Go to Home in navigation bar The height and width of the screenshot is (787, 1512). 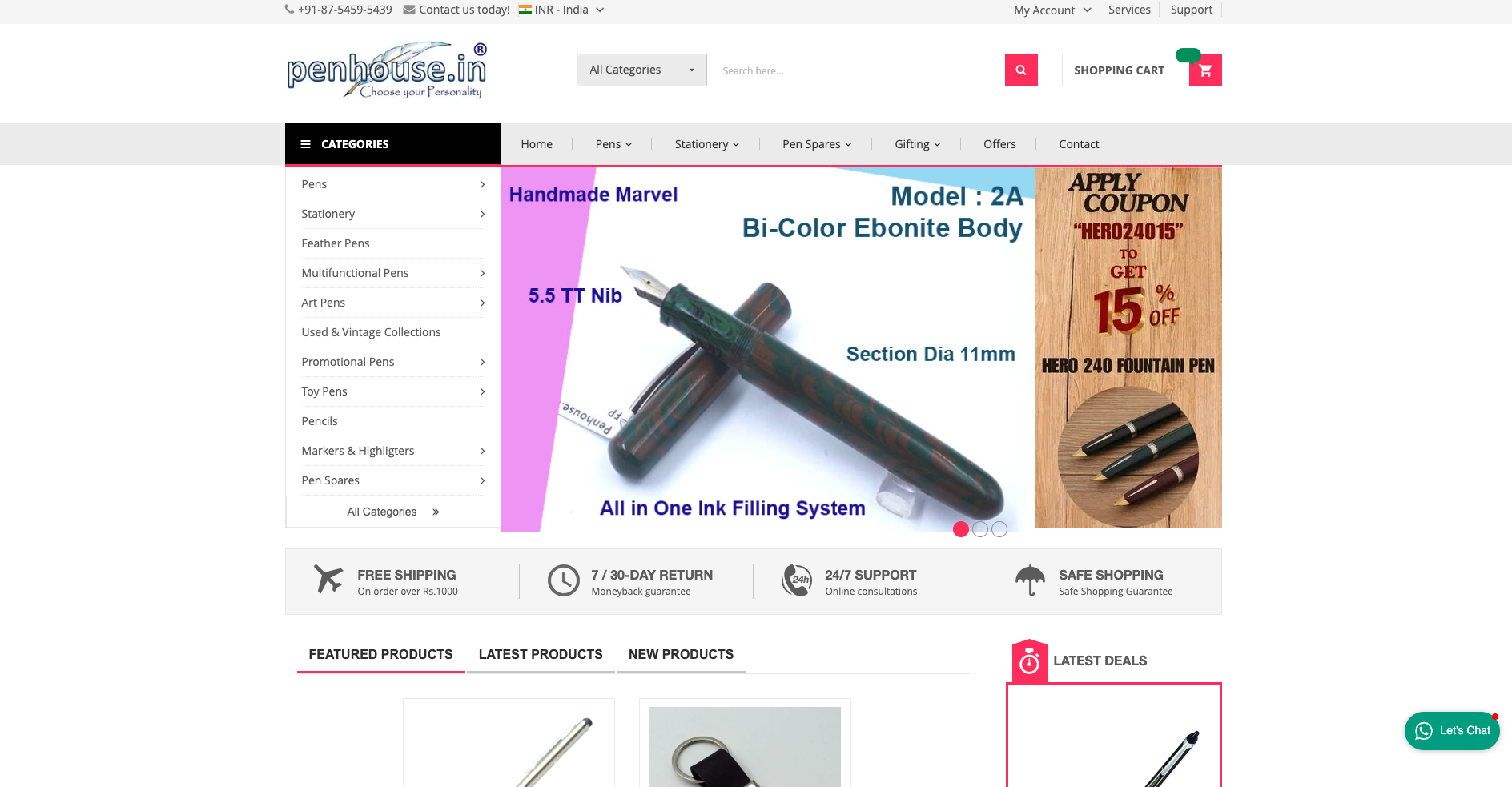[537, 144]
